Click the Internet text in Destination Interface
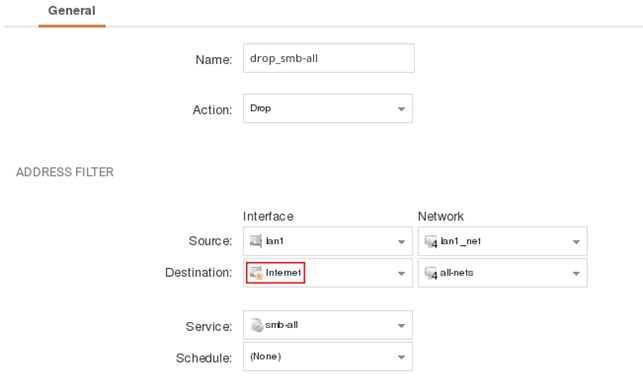643x388 pixels. pos(283,273)
